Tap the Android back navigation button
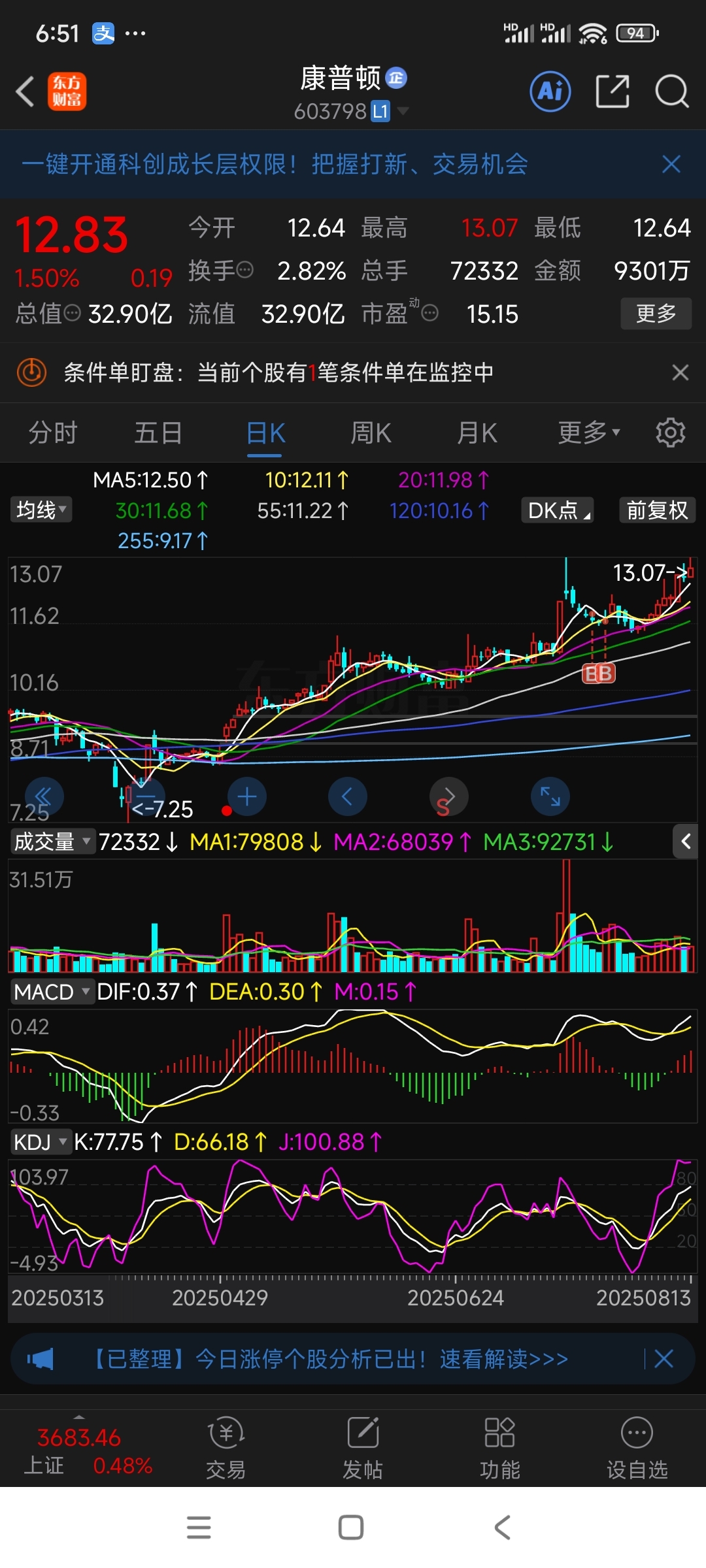This screenshot has height=1568, width=706. click(x=502, y=1527)
